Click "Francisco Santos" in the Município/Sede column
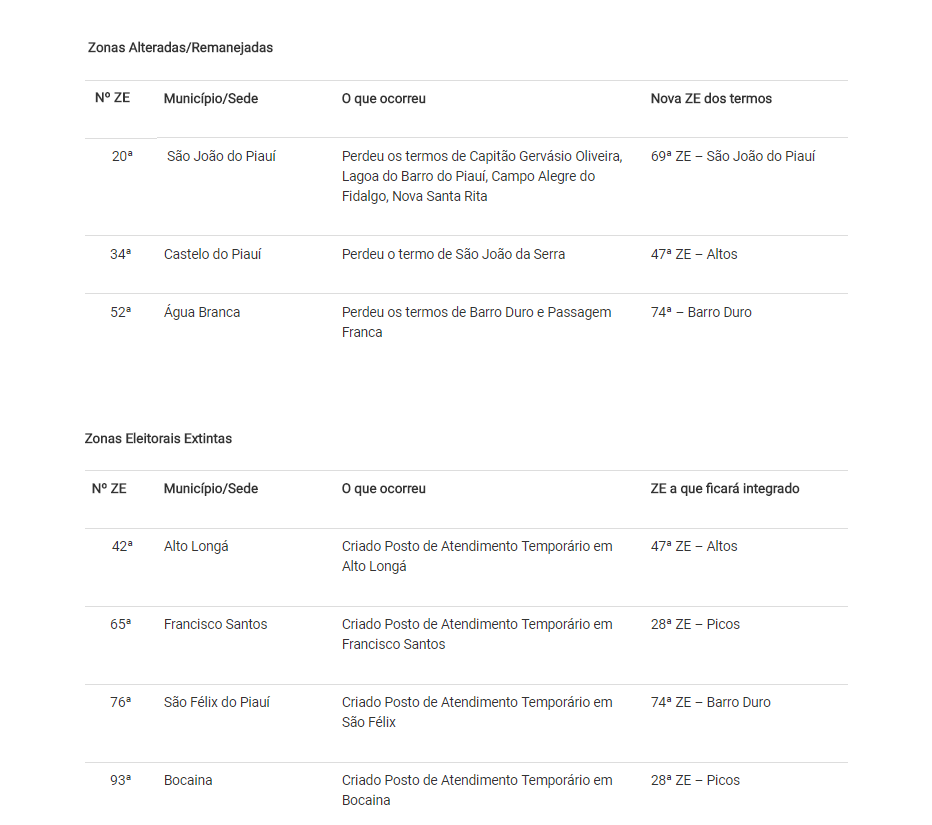This screenshot has width=932, height=825. [215, 624]
